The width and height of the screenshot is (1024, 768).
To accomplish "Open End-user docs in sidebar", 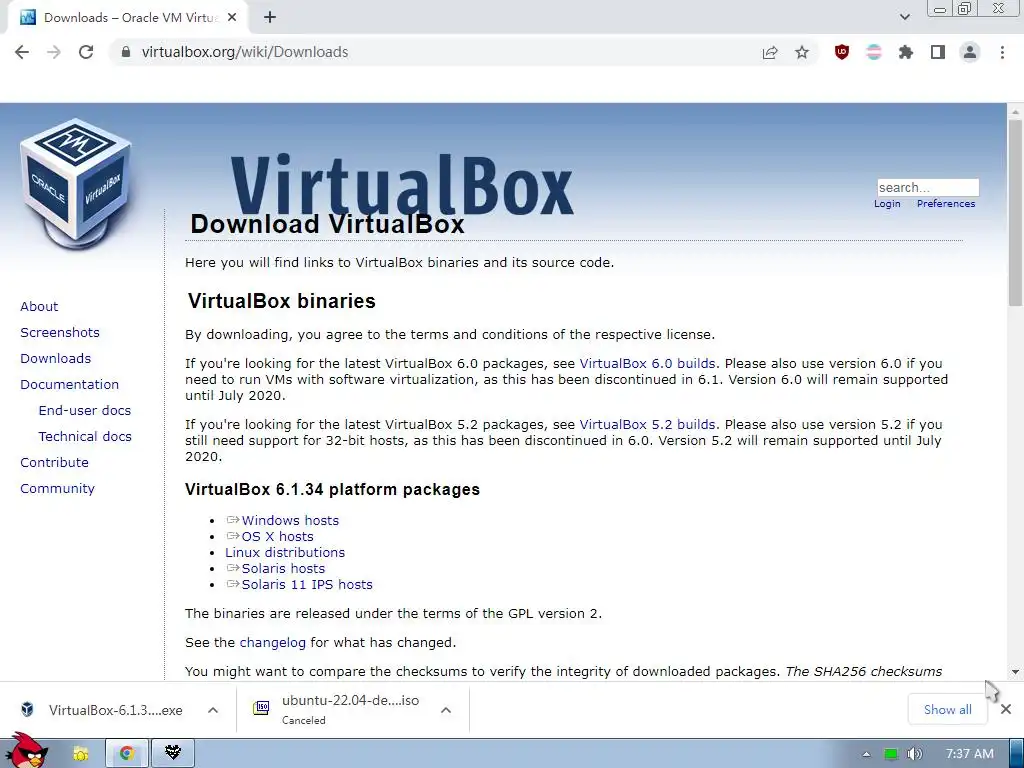I will tap(84, 411).
